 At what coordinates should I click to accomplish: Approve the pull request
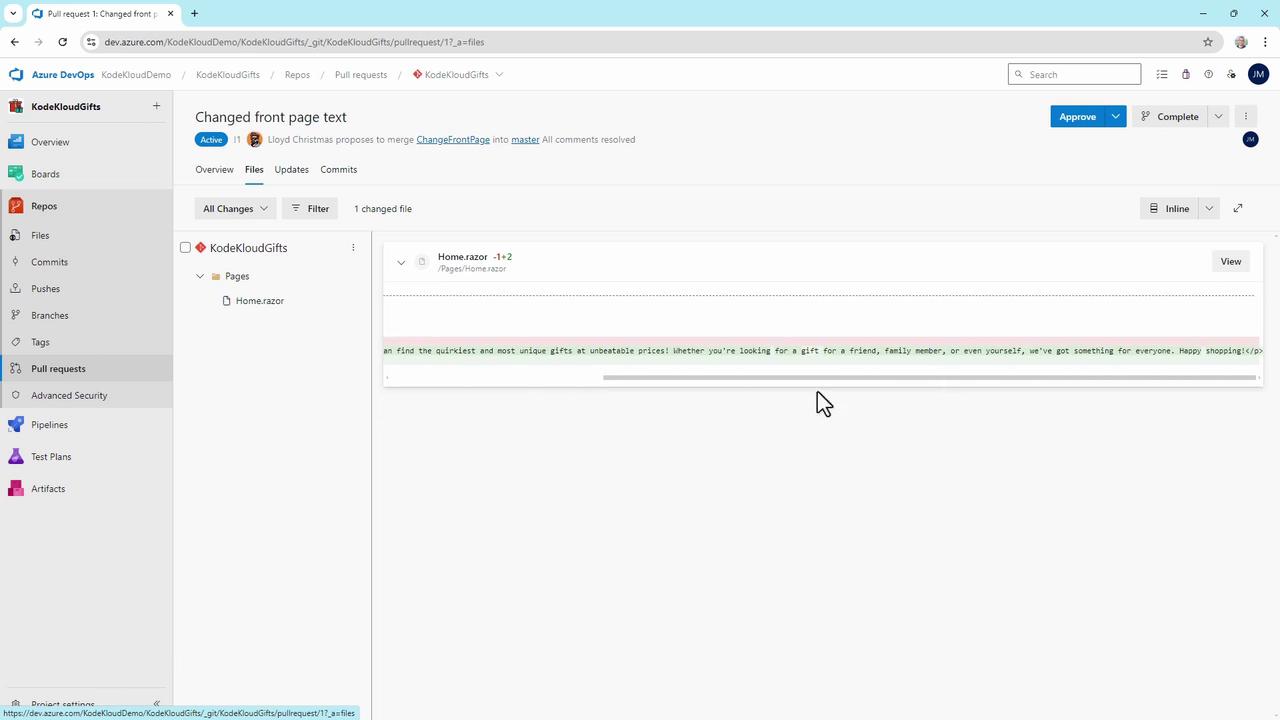1077,117
